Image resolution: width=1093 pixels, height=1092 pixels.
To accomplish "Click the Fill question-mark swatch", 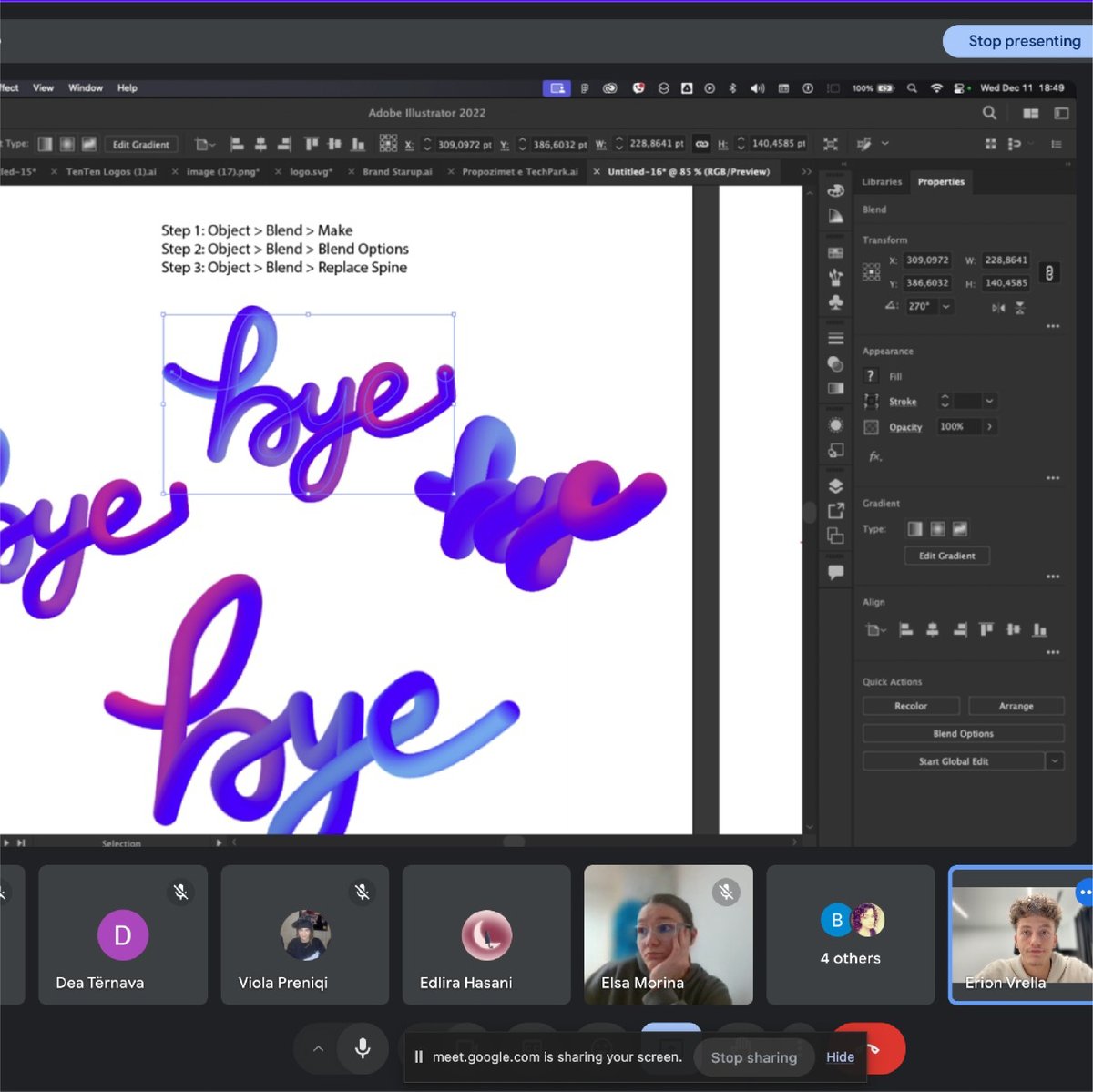I will pyautogui.click(x=871, y=376).
